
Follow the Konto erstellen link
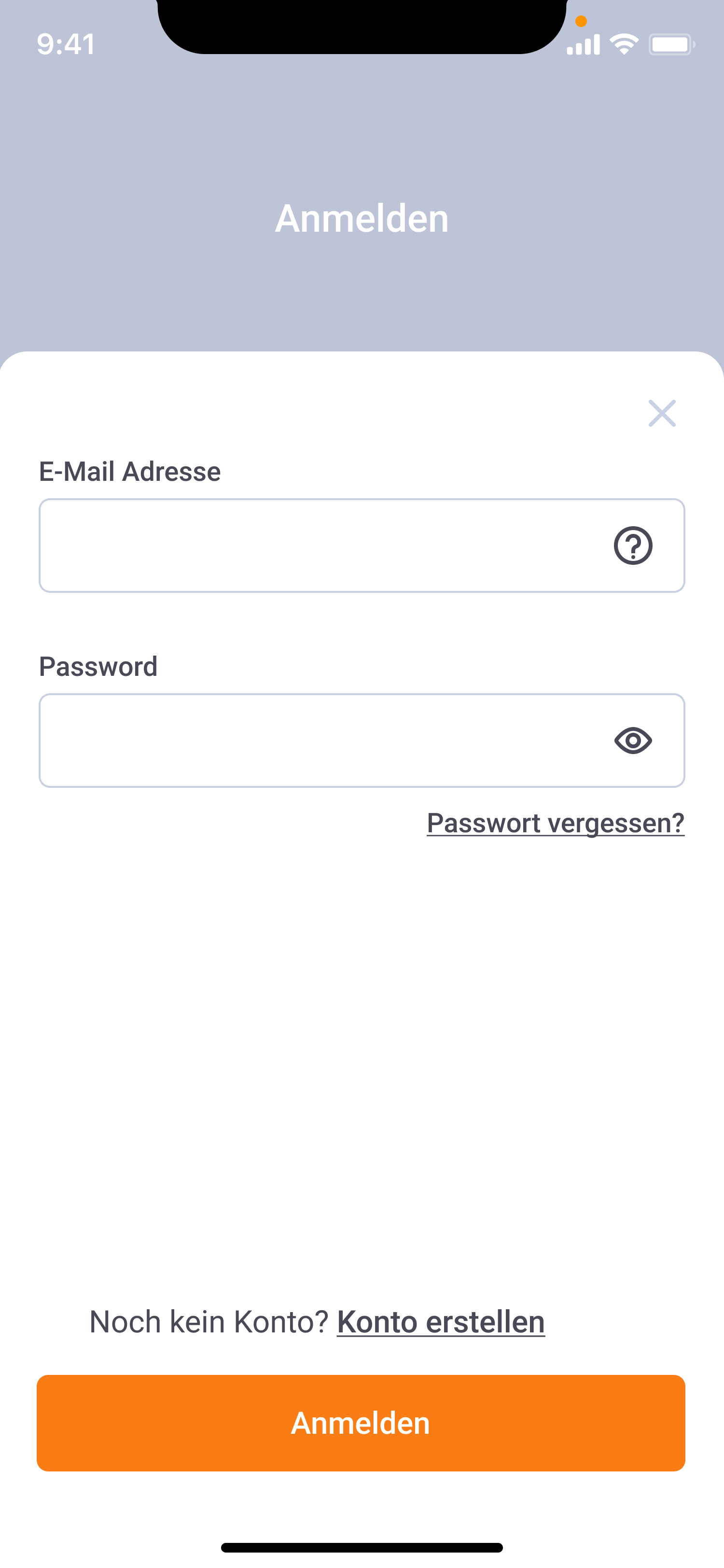click(x=441, y=1322)
